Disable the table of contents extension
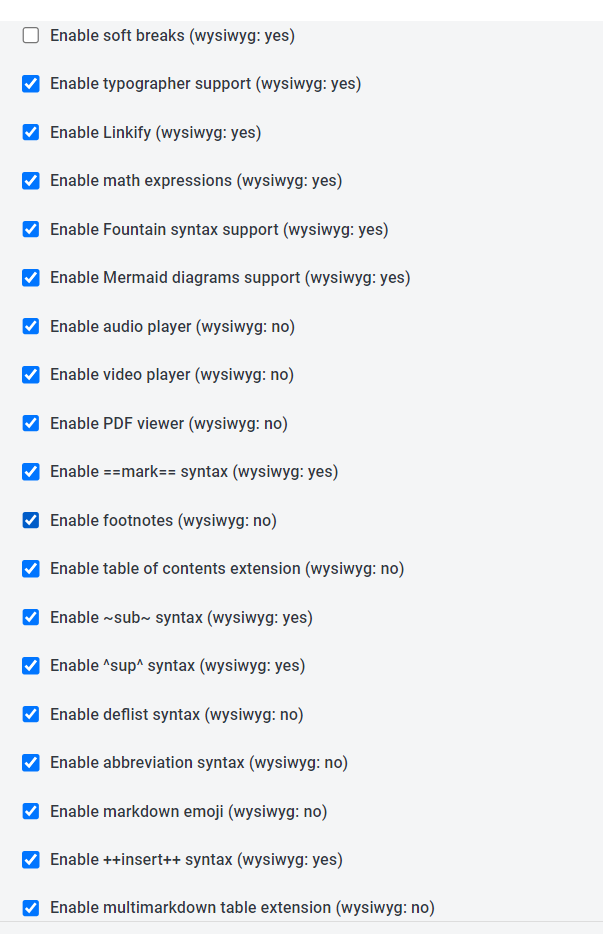The width and height of the screenshot is (603, 934). pos(31,568)
